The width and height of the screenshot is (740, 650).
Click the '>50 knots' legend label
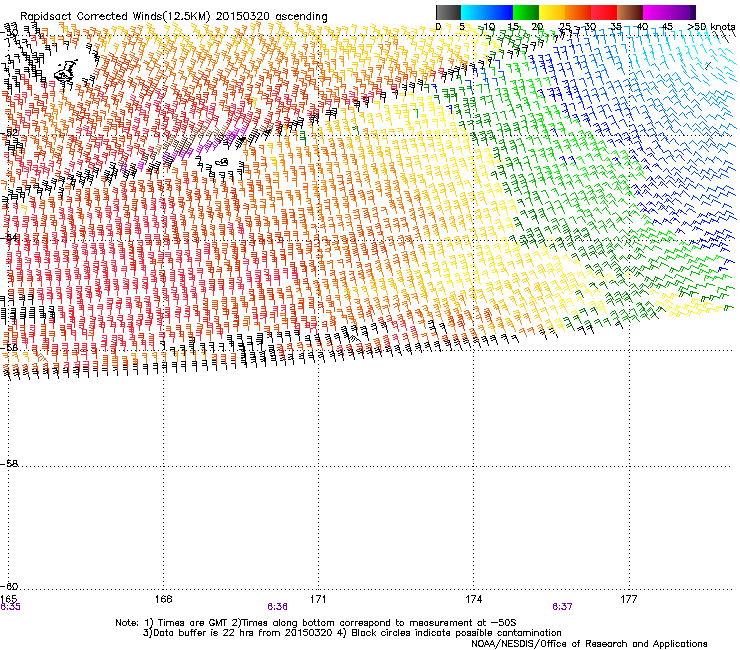[712, 27]
